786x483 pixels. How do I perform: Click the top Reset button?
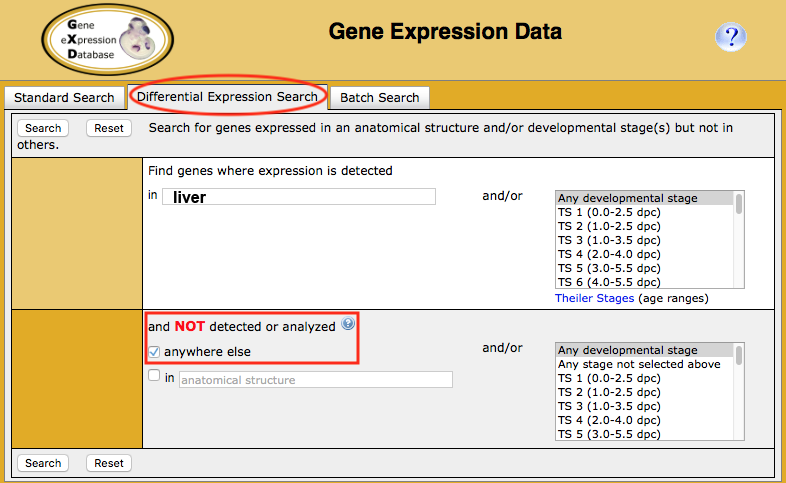tap(109, 128)
